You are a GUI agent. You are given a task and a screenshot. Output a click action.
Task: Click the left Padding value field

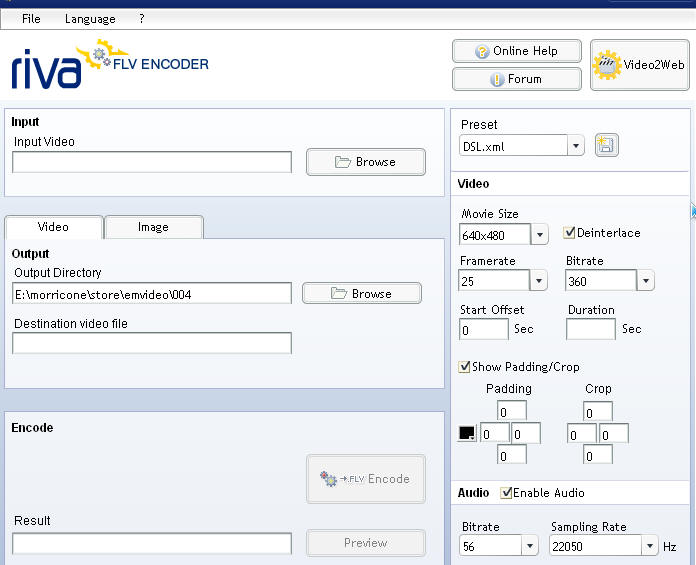[x=495, y=433]
